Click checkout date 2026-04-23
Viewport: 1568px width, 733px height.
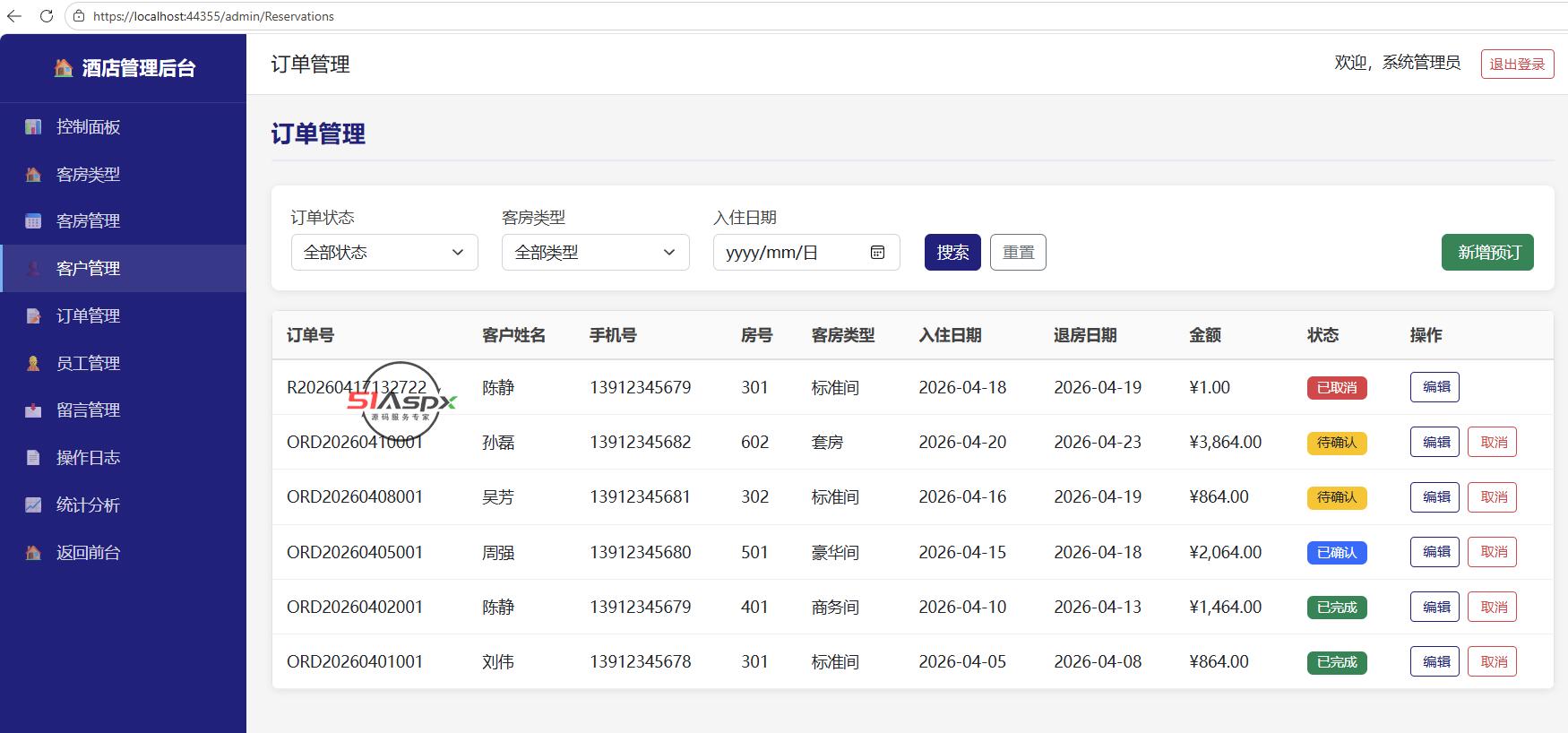[1098, 442]
